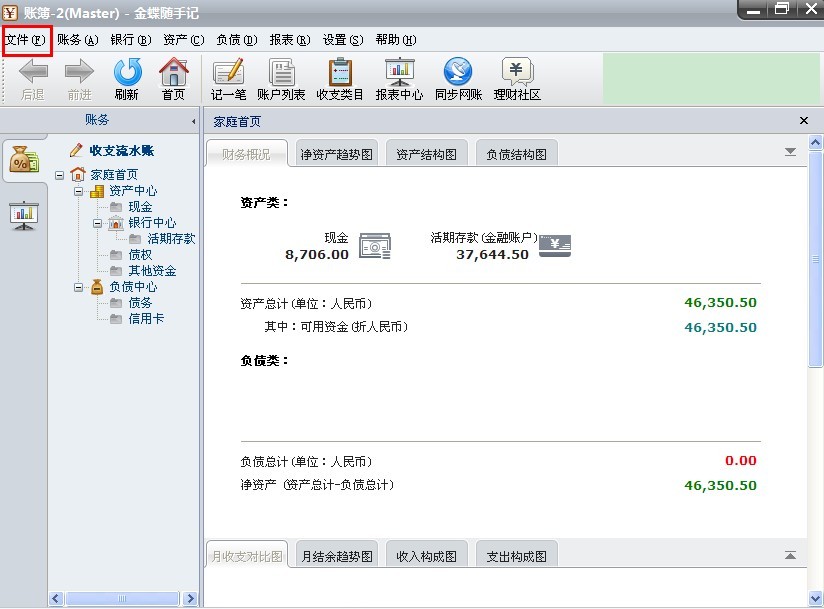The height and width of the screenshot is (609, 824).
Task: Click folder icon beside 现金 tree node
Action: [116, 207]
